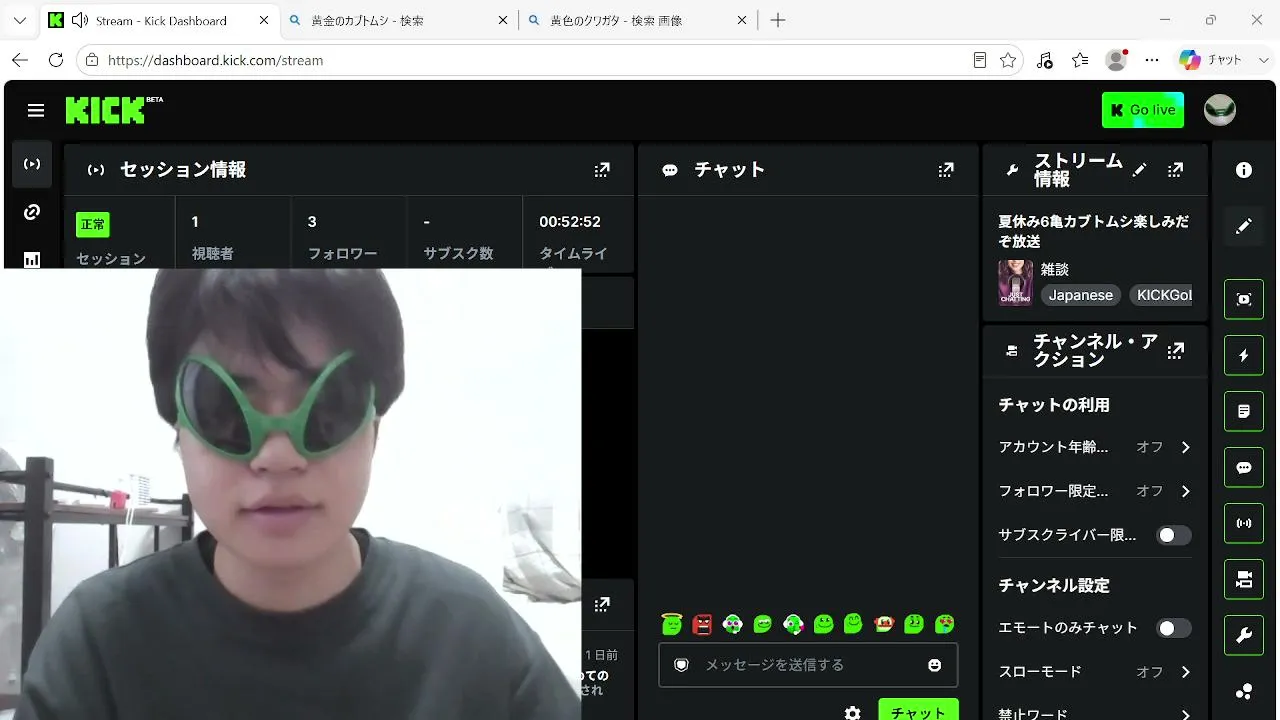Click the フォロワー count label
The image size is (1280, 720).
[343, 254]
